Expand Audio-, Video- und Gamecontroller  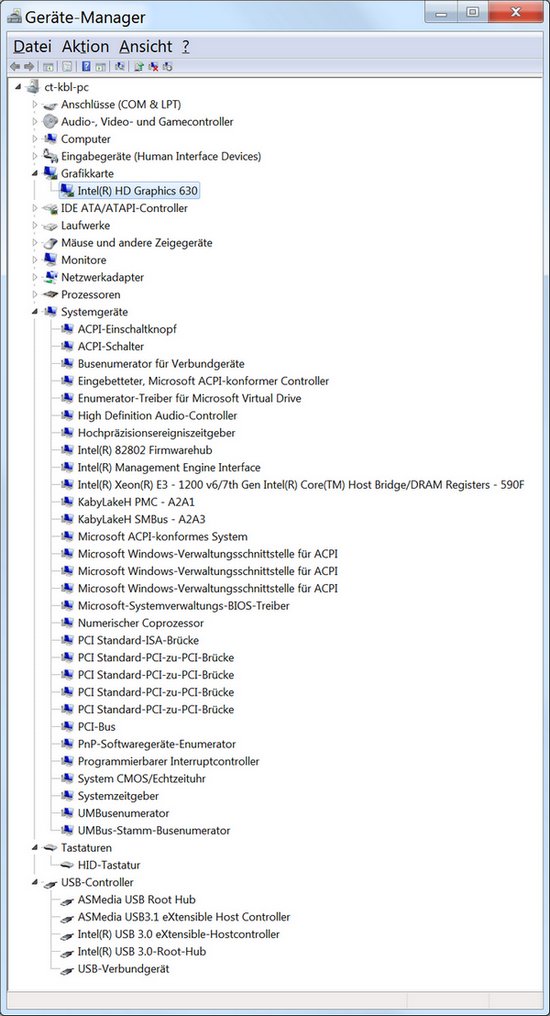pyautogui.click(x=35, y=122)
